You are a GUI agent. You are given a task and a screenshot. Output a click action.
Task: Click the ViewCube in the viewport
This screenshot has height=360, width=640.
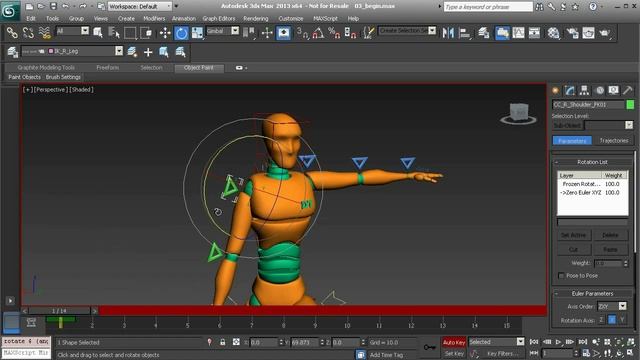pos(518,113)
